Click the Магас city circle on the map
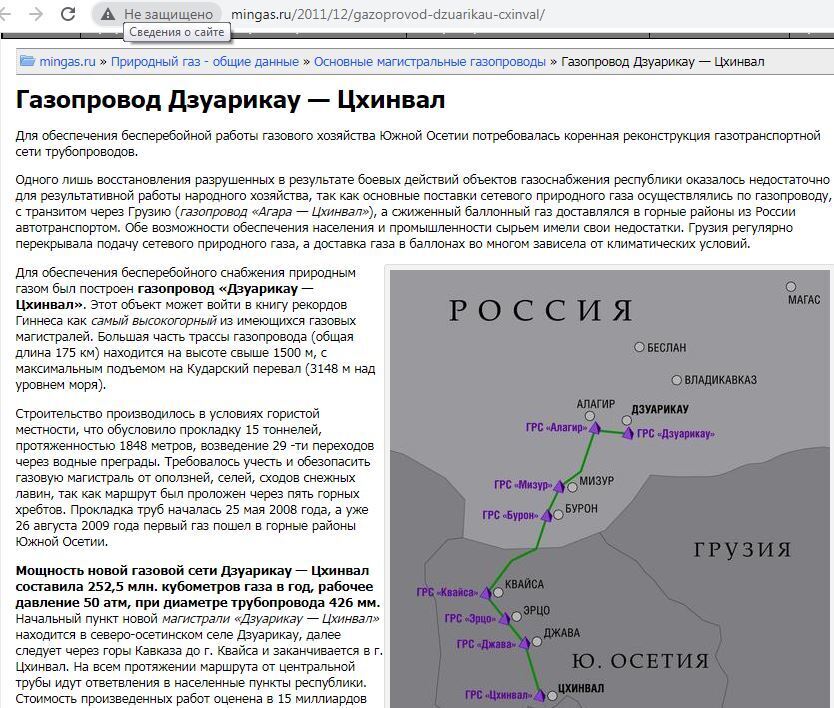Image resolution: width=834 pixels, height=708 pixels. [791, 286]
